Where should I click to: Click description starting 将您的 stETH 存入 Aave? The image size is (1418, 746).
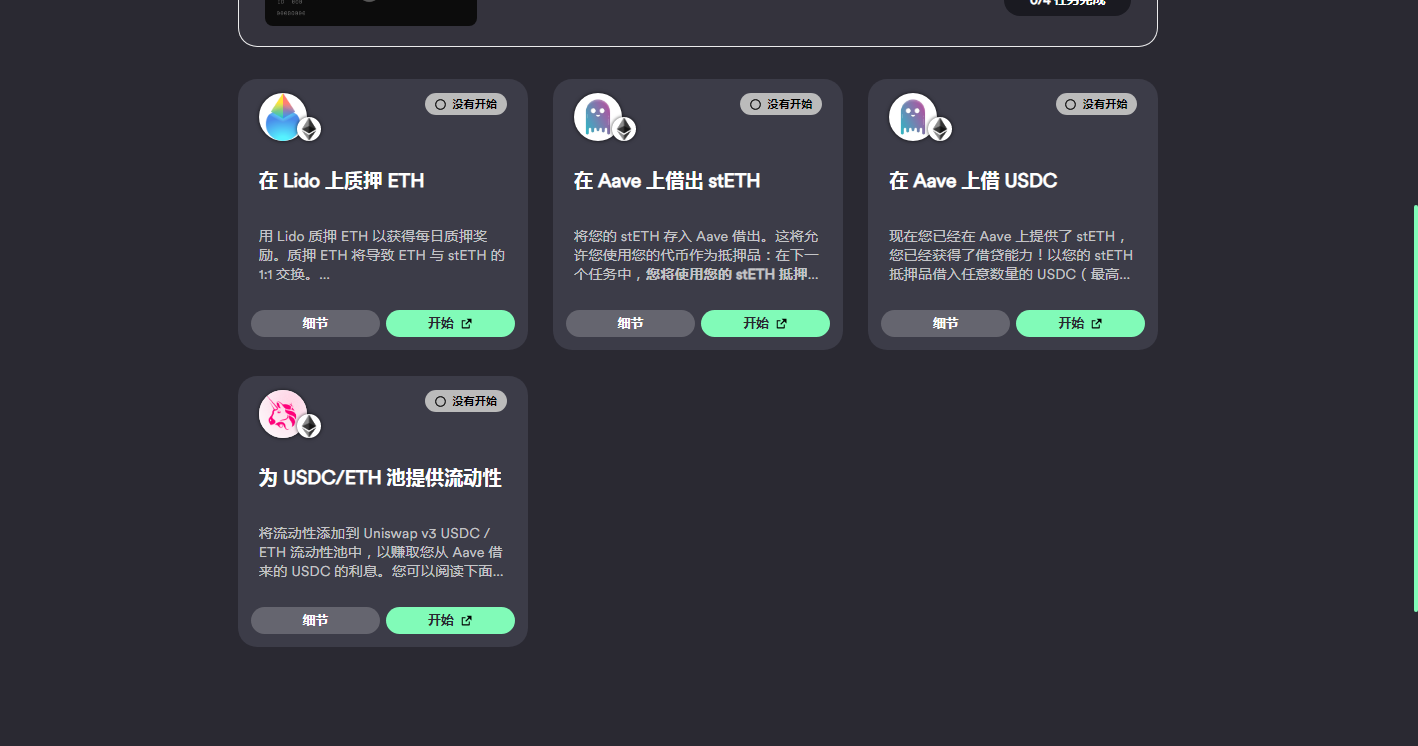click(697, 255)
